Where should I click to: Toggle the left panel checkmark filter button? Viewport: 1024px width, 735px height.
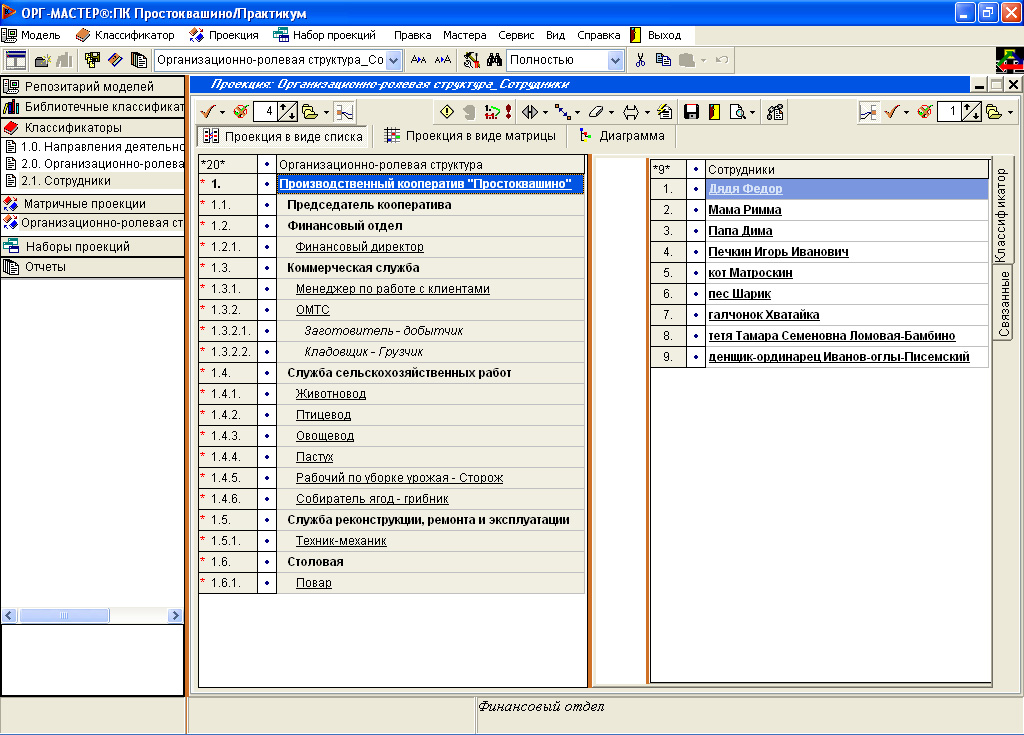[x=207, y=112]
